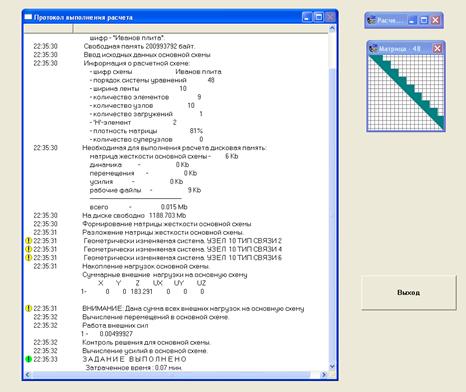
Task: Click the 'перемещения' 0 Kb row
Action: point(143,173)
